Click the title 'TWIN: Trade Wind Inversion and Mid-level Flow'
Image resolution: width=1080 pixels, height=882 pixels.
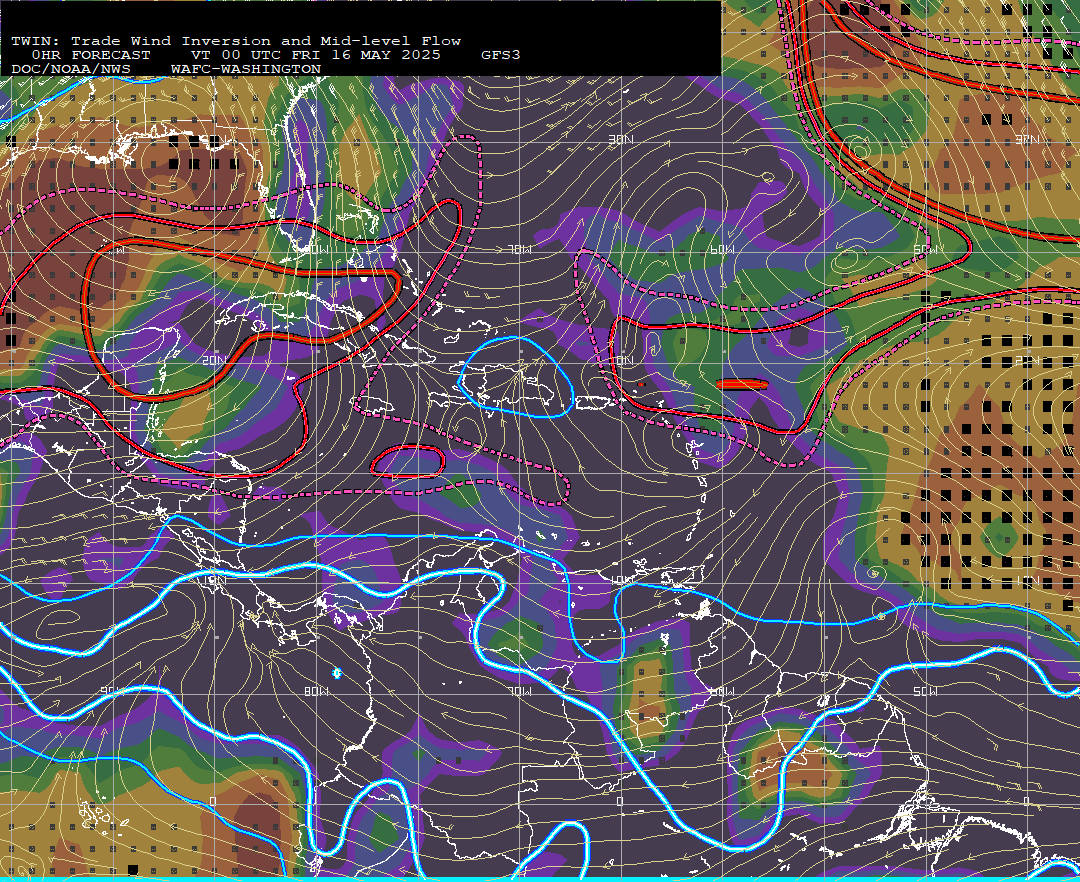(236, 41)
